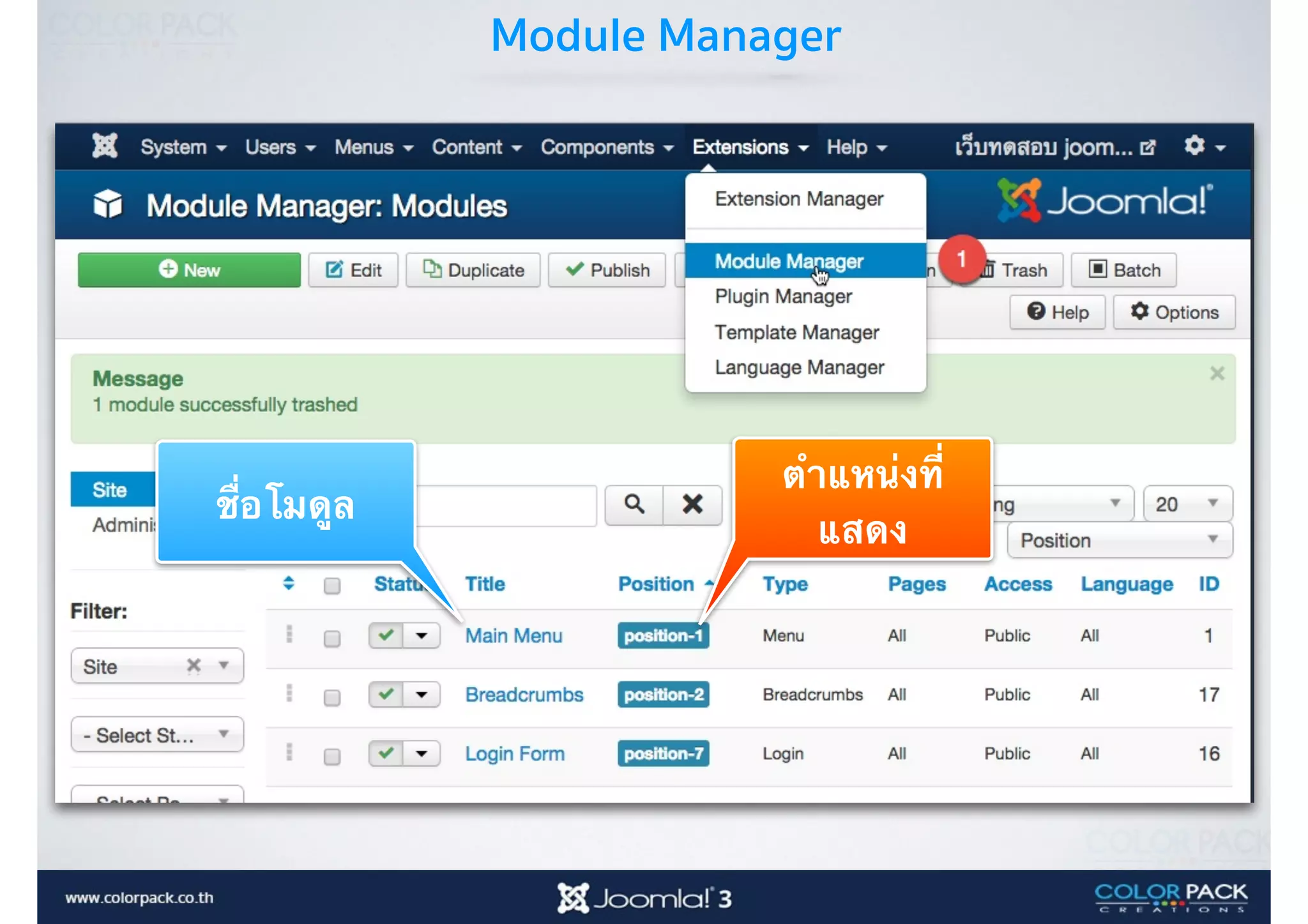Screen dimensions: 1308x924
Task: Click the green New button
Action: pyautogui.click(x=189, y=270)
